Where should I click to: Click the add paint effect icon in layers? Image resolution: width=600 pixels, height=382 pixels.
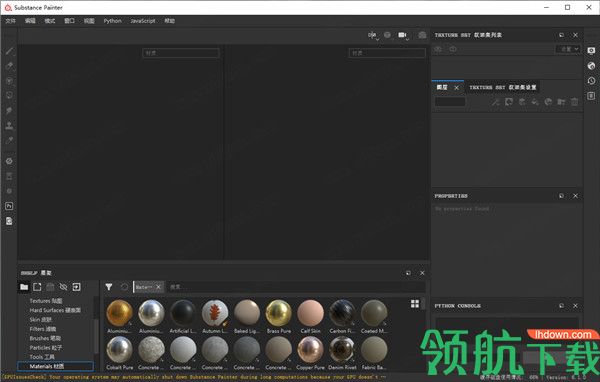click(496, 102)
